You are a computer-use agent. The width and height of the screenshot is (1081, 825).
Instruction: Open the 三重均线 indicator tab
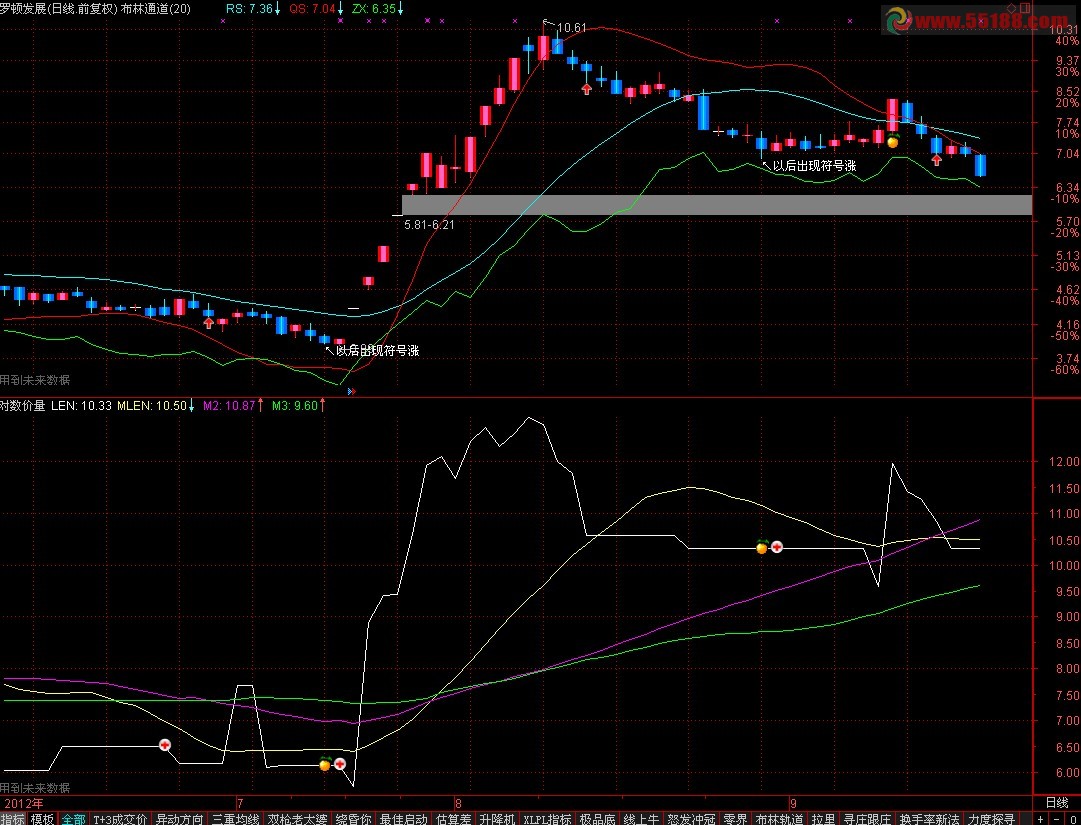pyautogui.click(x=236, y=819)
